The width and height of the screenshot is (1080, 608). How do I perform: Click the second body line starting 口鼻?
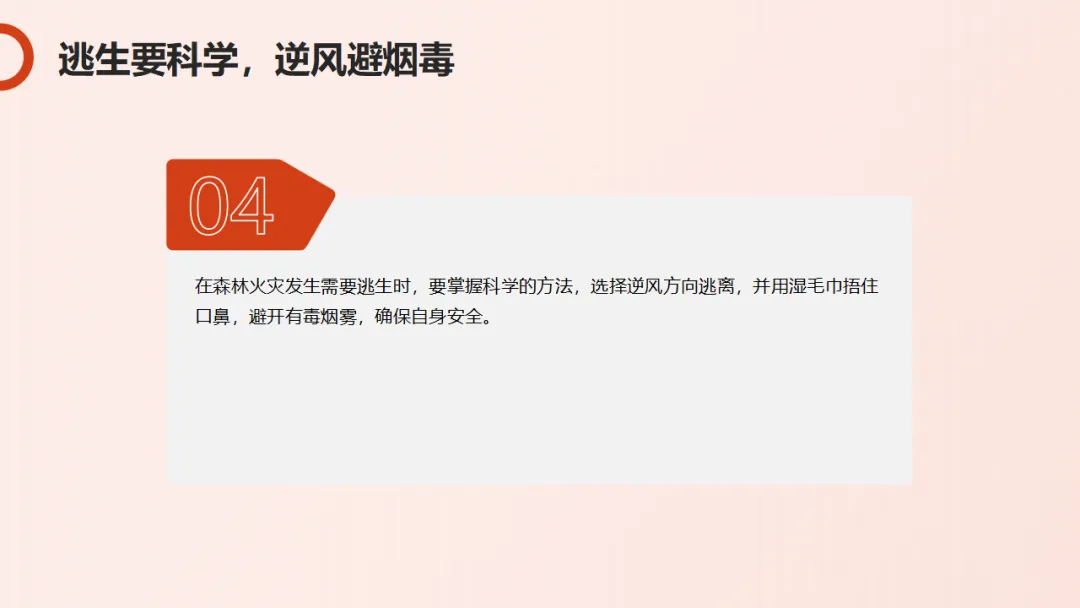[344, 317]
